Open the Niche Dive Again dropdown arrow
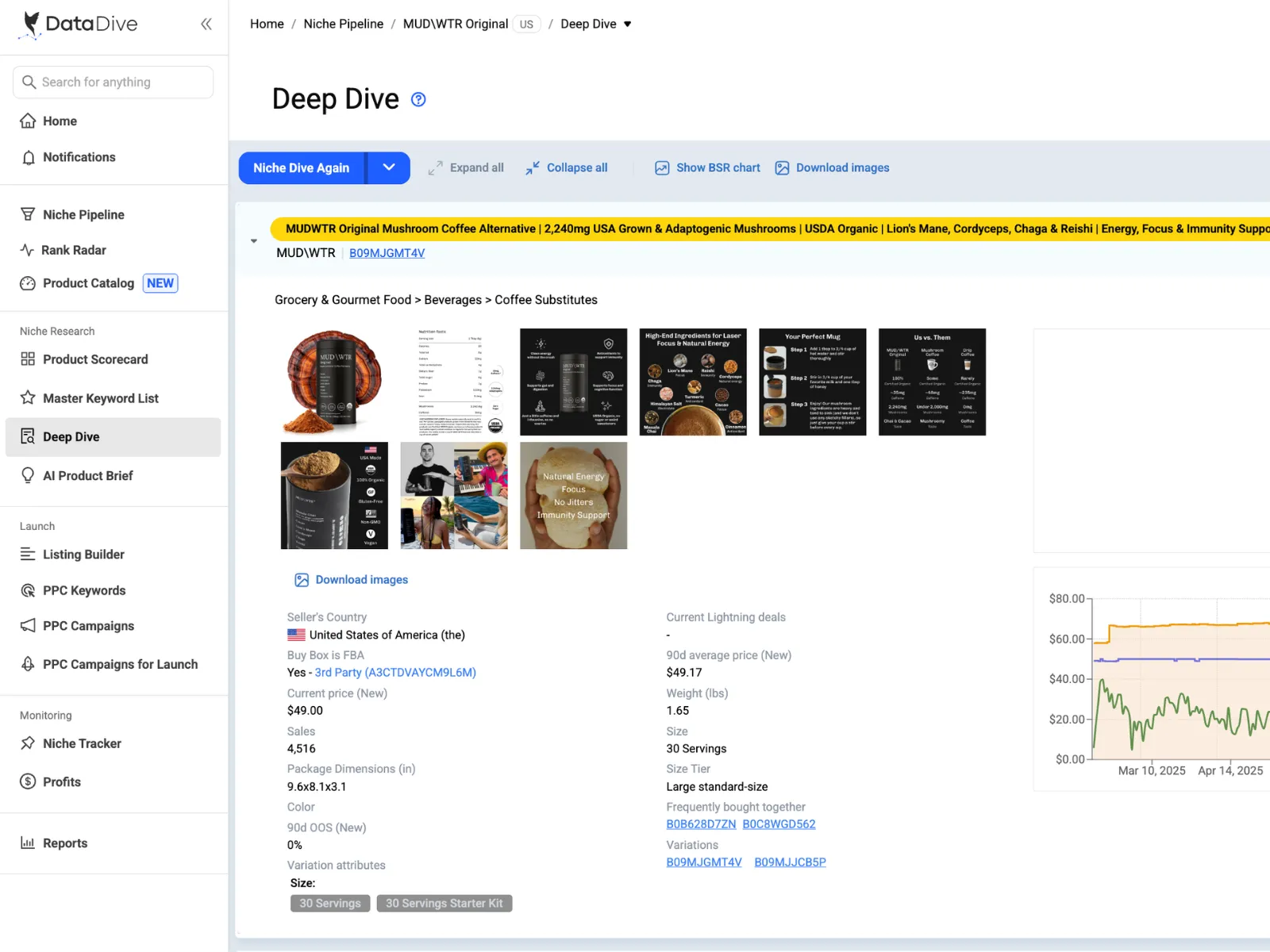The width and height of the screenshot is (1270, 952). pyautogui.click(x=388, y=167)
